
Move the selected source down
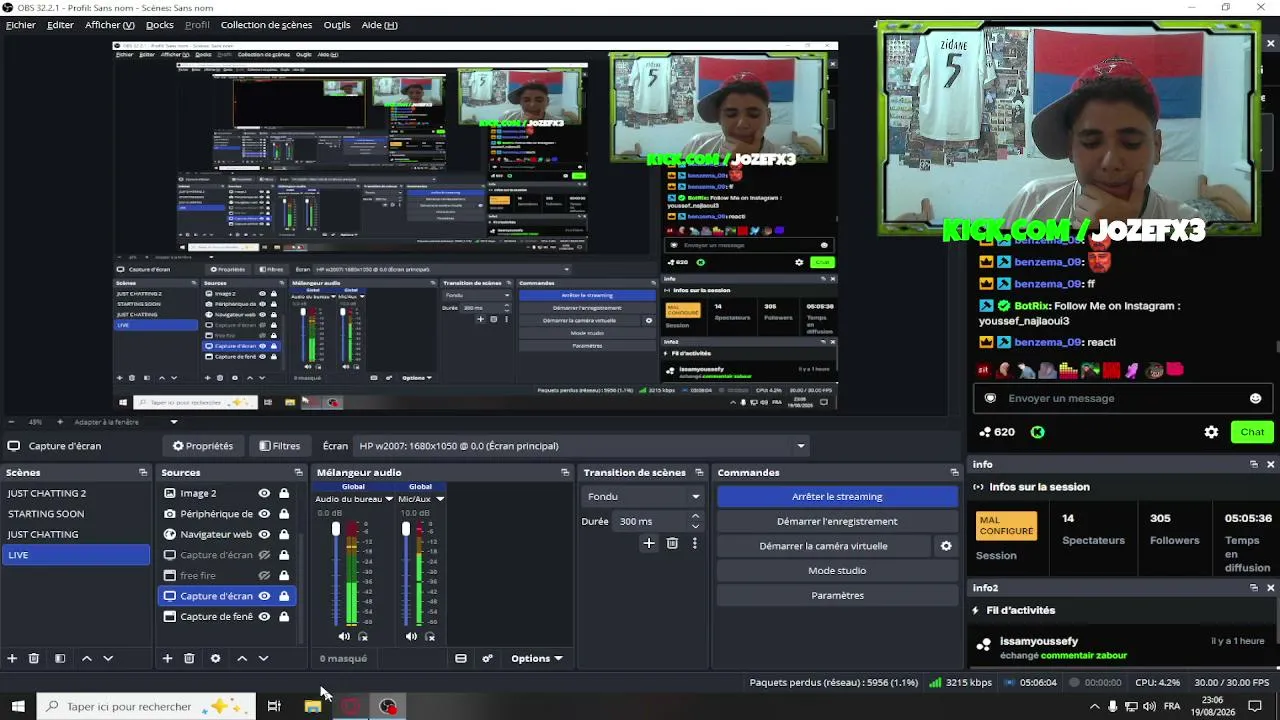pos(263,658)
